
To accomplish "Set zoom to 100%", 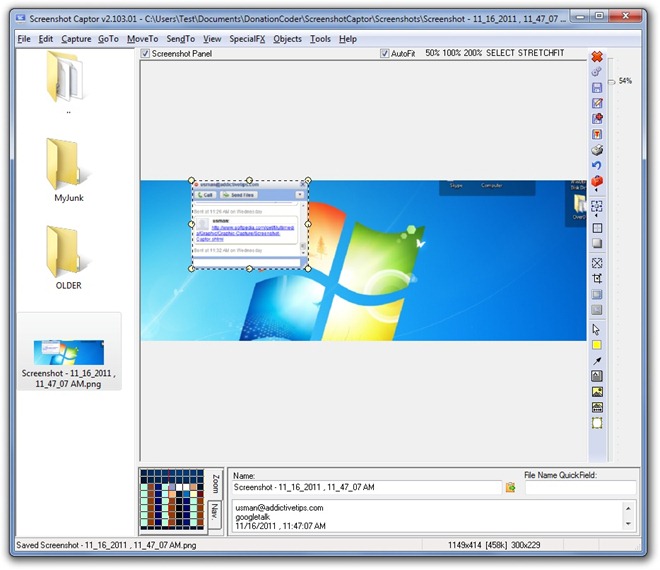I will (x=452, y=53).
